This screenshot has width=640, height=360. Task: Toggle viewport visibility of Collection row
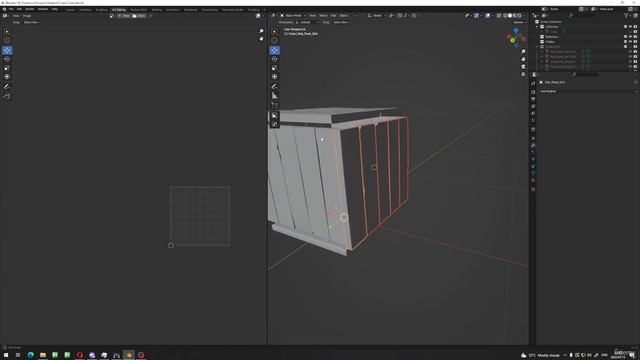pos(630,27)
